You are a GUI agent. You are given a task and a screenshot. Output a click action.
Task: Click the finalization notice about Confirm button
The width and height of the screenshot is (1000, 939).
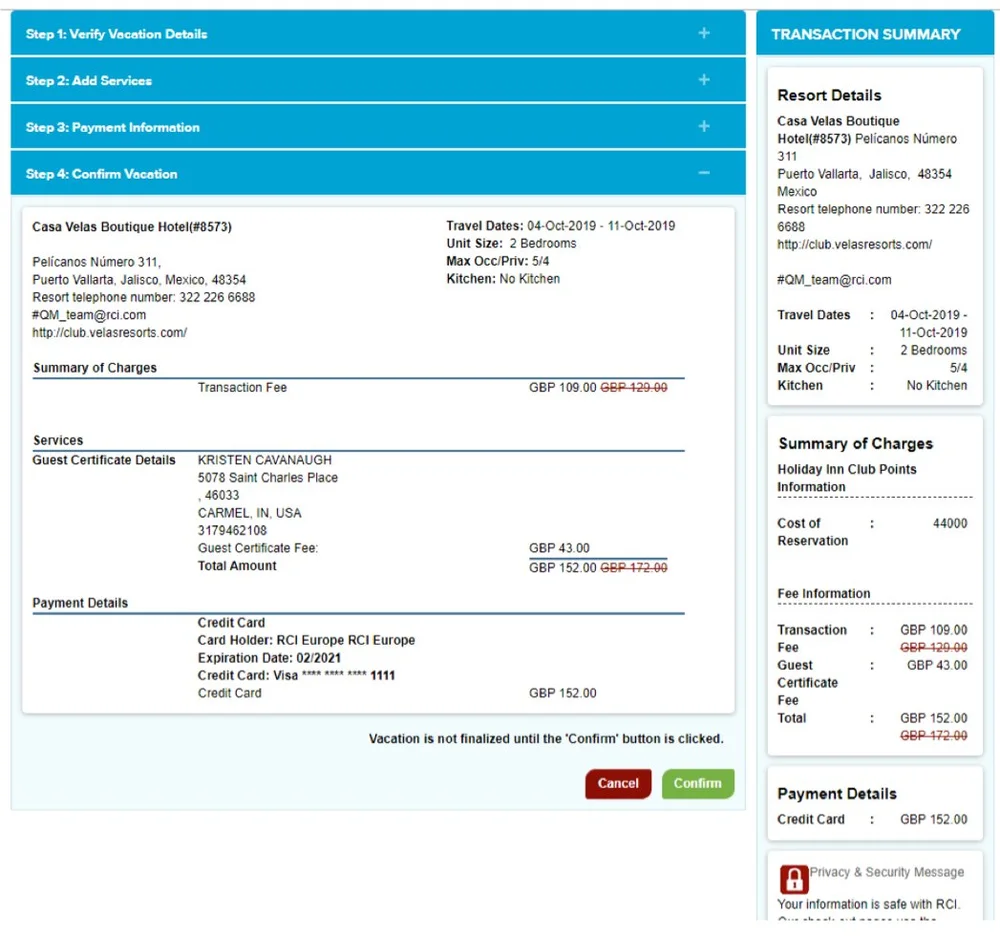[547, 739]
